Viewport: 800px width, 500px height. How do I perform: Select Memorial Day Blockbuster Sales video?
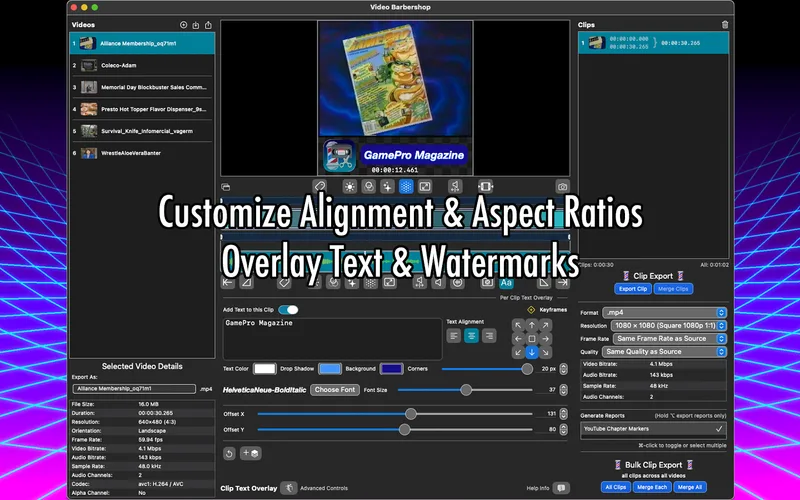(x=142, y=87)
